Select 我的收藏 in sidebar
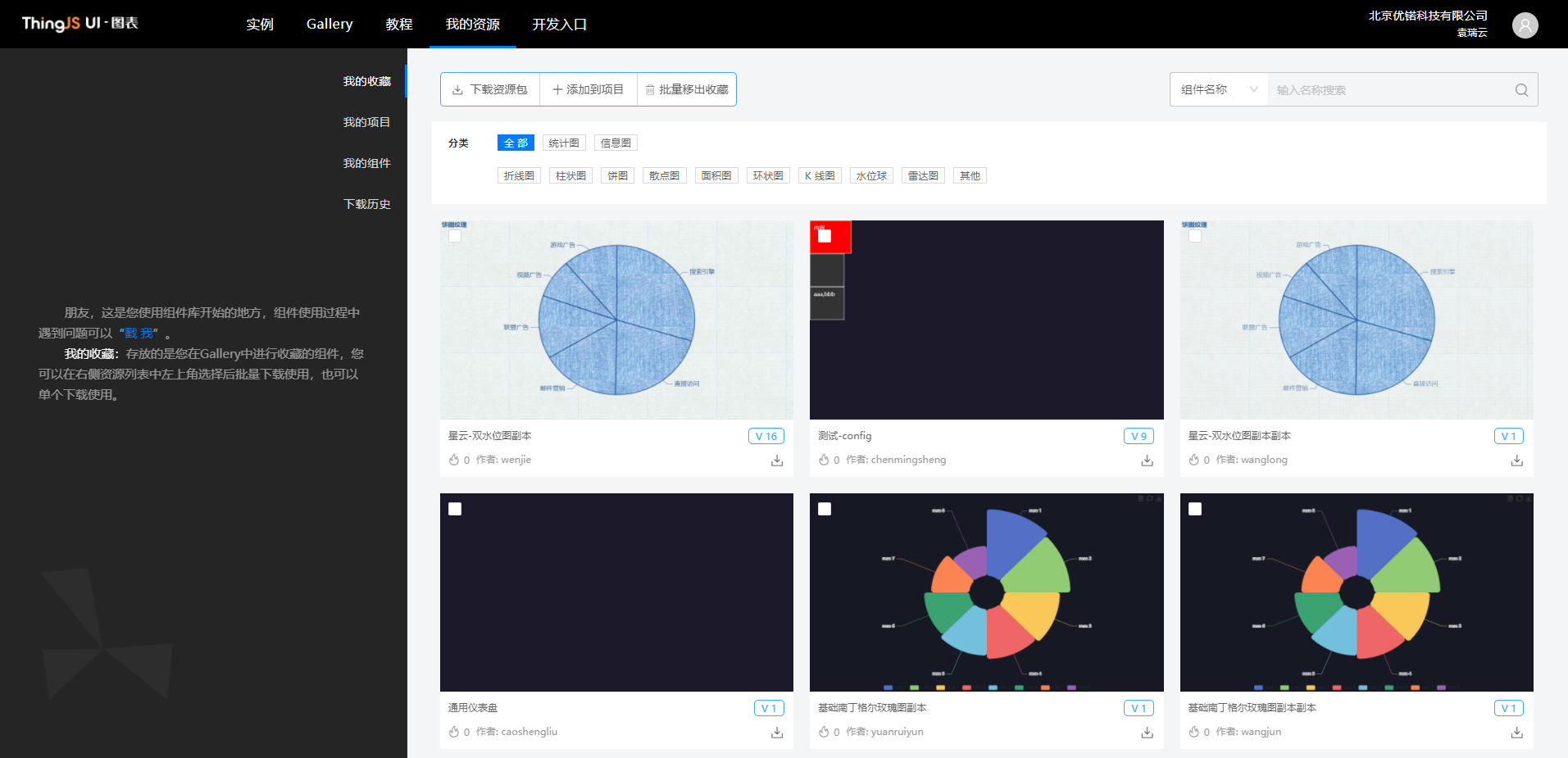The image size is (1568, 758). [x=366, y=81]
